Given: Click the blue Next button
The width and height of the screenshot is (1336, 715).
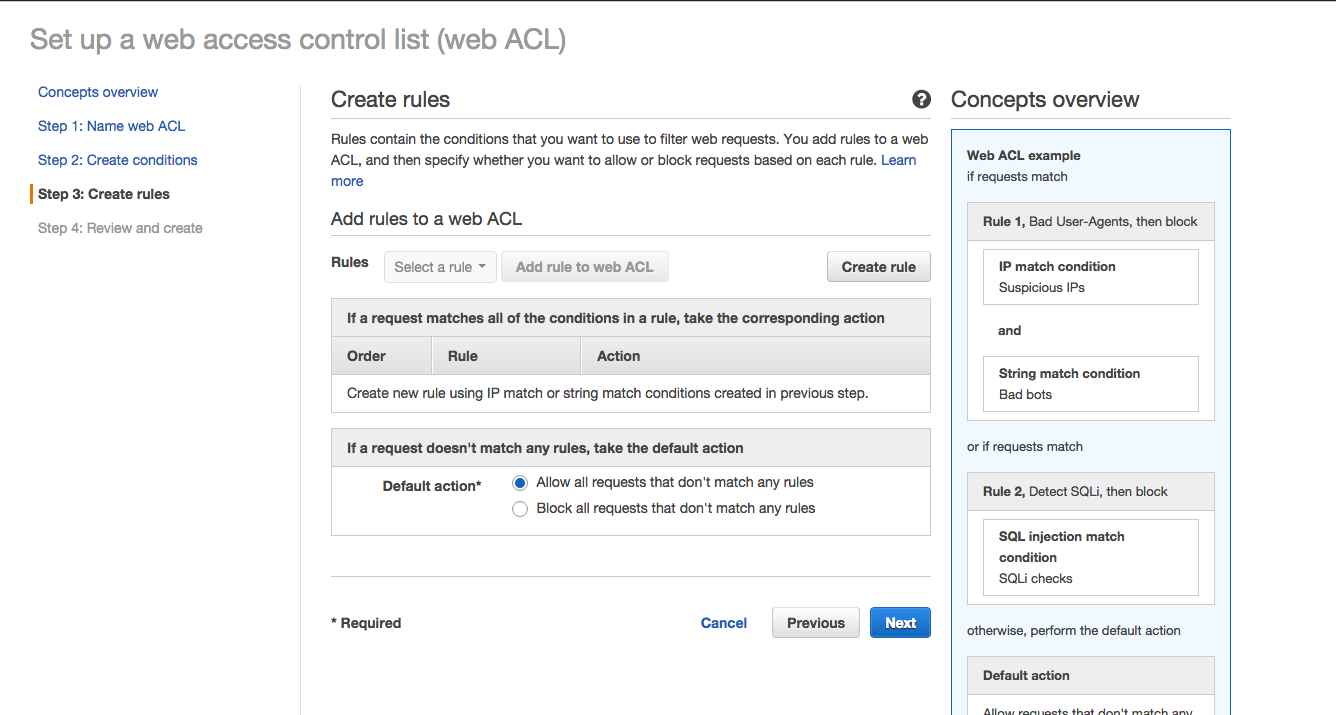Looking at the screenshot, I should point(900,623).
